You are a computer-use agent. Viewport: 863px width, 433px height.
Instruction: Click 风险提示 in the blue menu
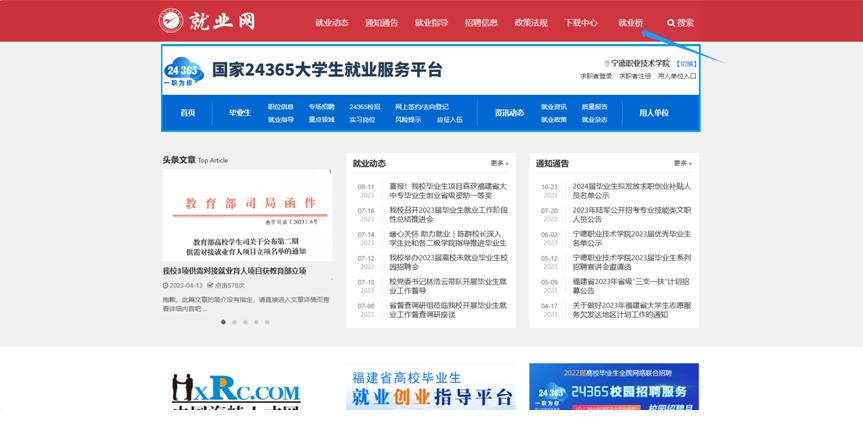click(408, 119)
